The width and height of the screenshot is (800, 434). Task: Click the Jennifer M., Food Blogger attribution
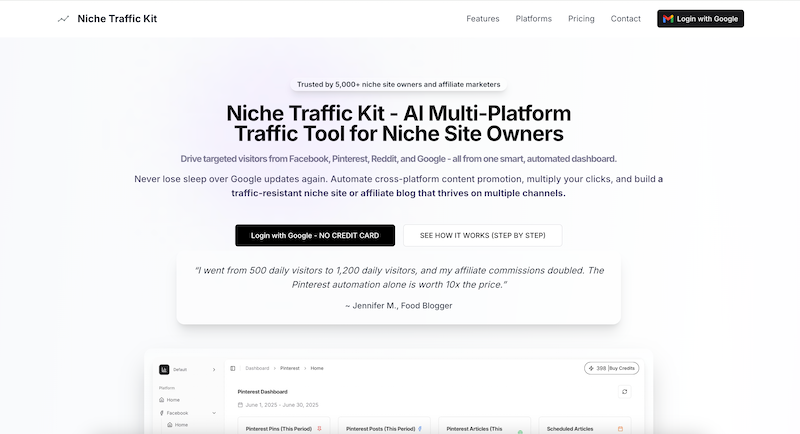pyautogui.click(x=398, y=305)
